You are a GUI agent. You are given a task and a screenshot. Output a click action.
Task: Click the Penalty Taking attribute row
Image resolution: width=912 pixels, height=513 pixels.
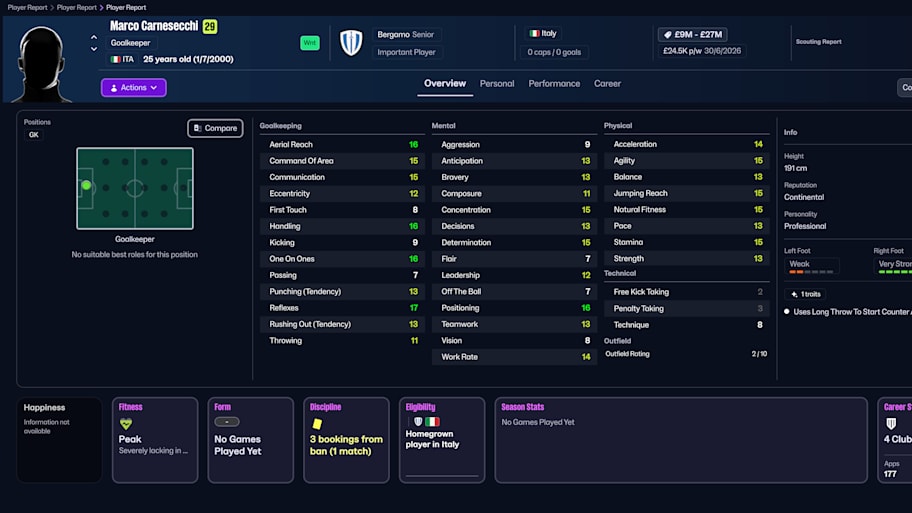point(686,308)
